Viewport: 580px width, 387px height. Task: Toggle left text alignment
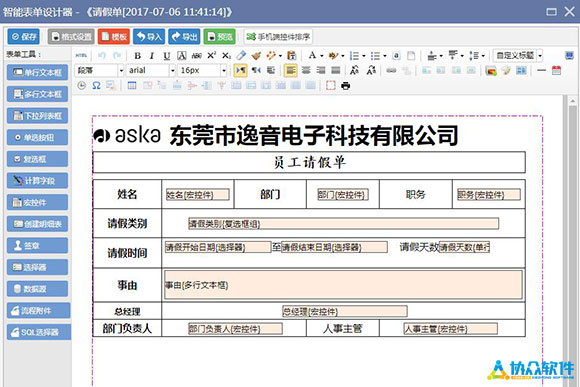coord(290,70)
